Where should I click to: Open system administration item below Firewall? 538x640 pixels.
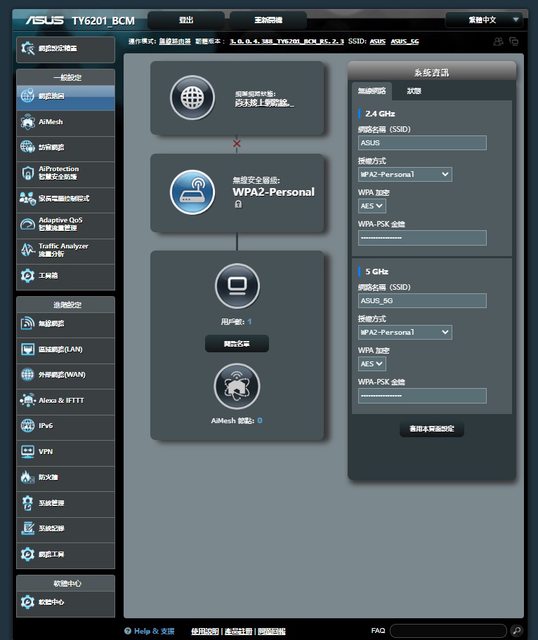tap(65, 503)
